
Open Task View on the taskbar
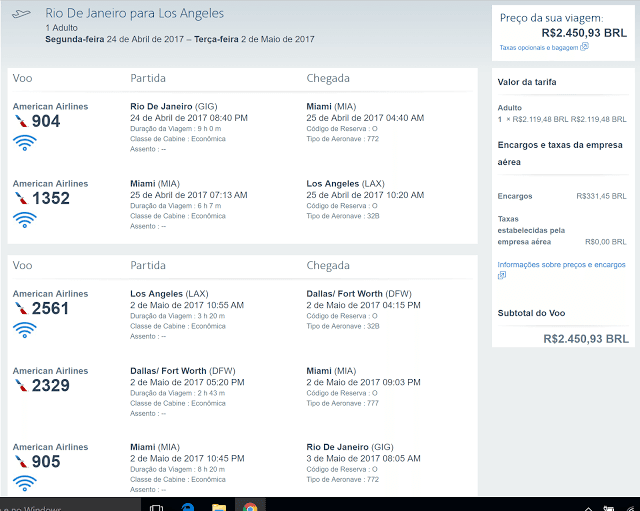pyautogui.click(x=156, y=507)
